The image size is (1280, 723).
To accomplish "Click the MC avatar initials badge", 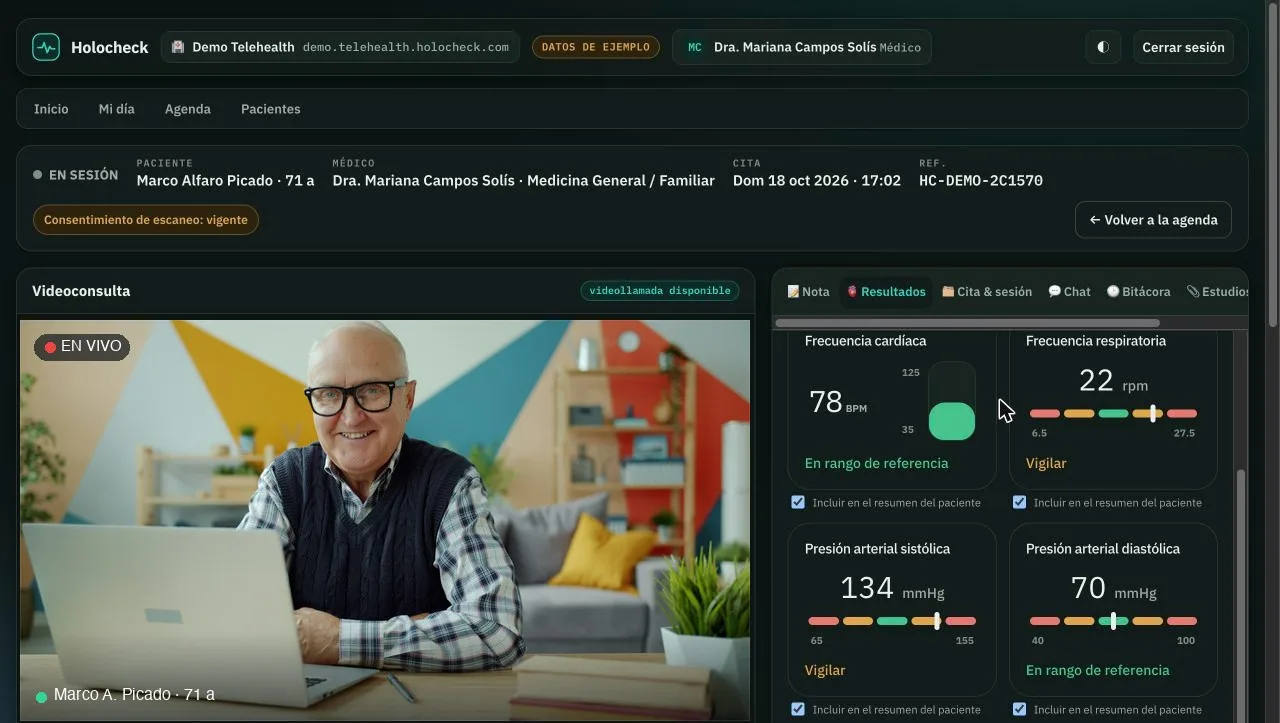I will pyautogui.click(x=695, y=47).
